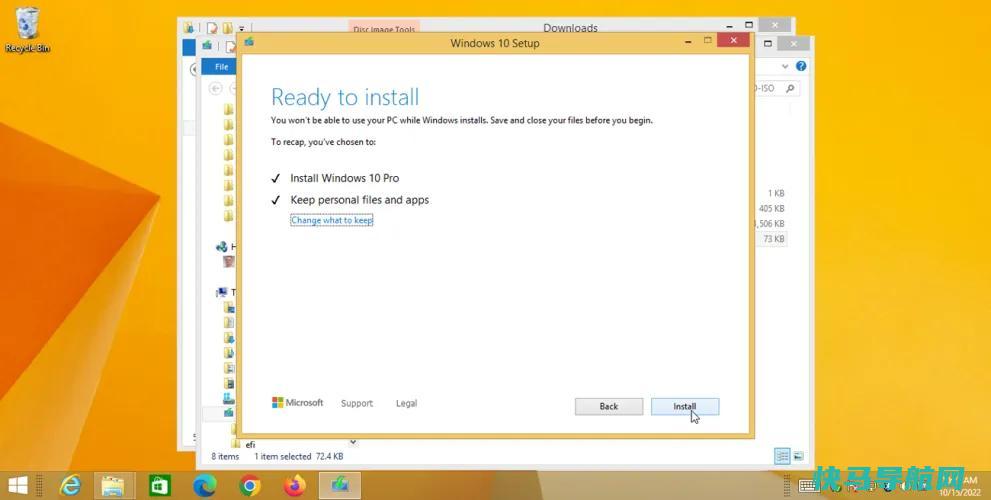Click the Install button
The image size is (991, 500).
coord(684,406)
